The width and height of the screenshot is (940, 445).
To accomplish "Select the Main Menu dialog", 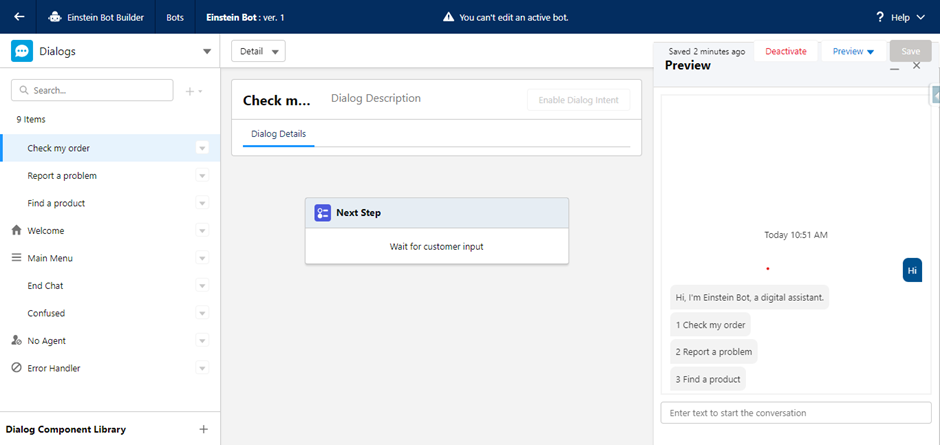I will click(110, 258).
